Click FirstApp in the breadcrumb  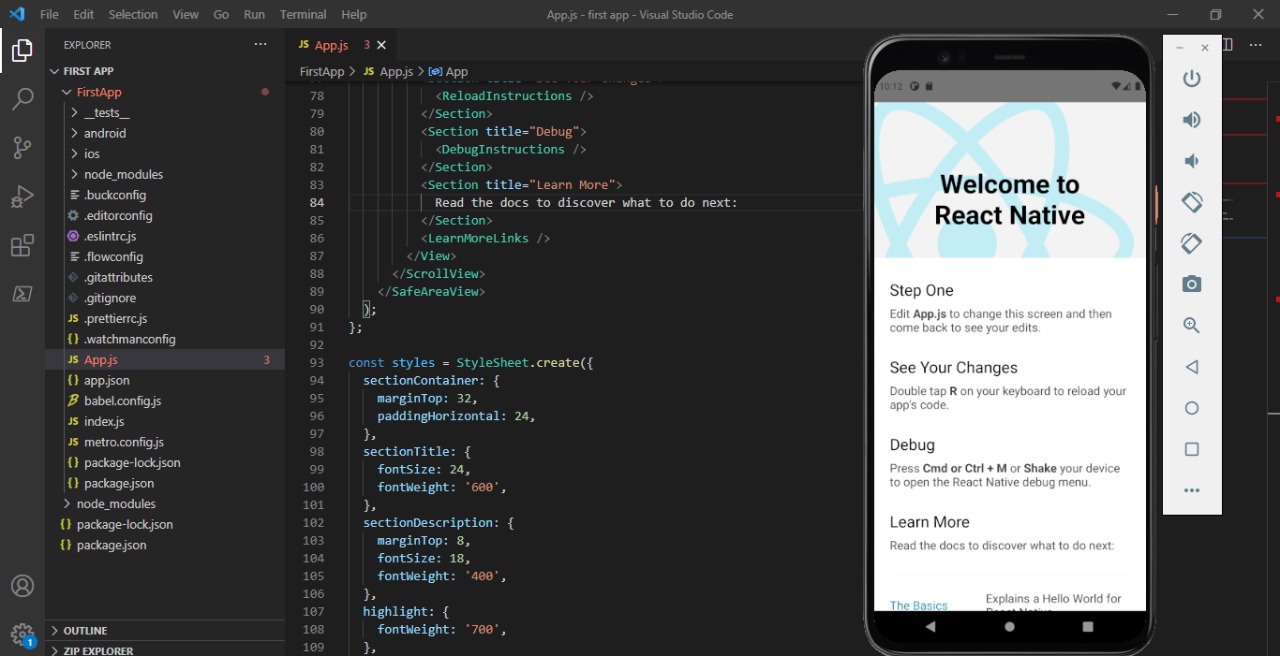pyautogui.click(x=322, y=71)
